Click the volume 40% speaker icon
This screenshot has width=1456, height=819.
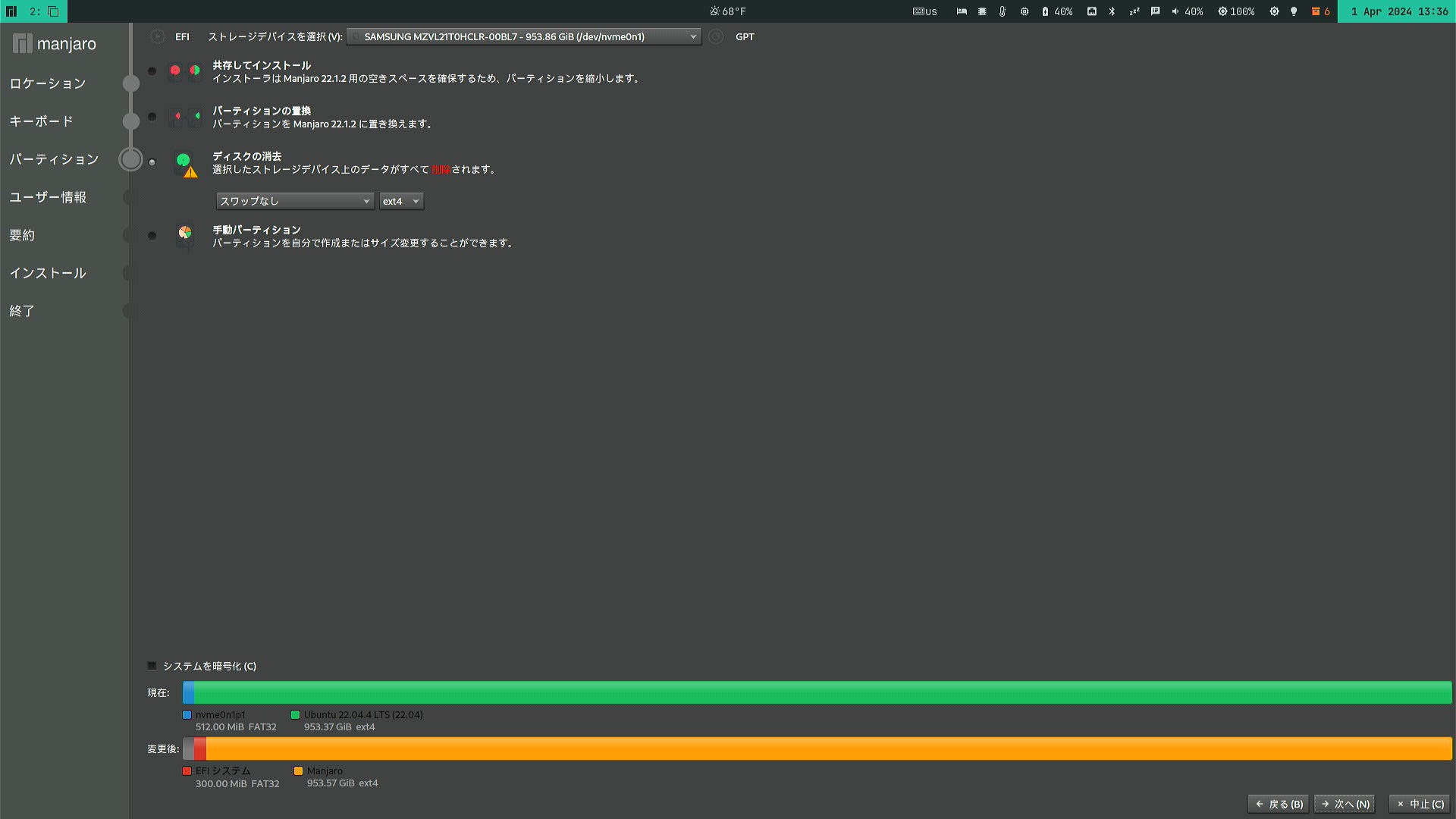[x=1188, y=11]
